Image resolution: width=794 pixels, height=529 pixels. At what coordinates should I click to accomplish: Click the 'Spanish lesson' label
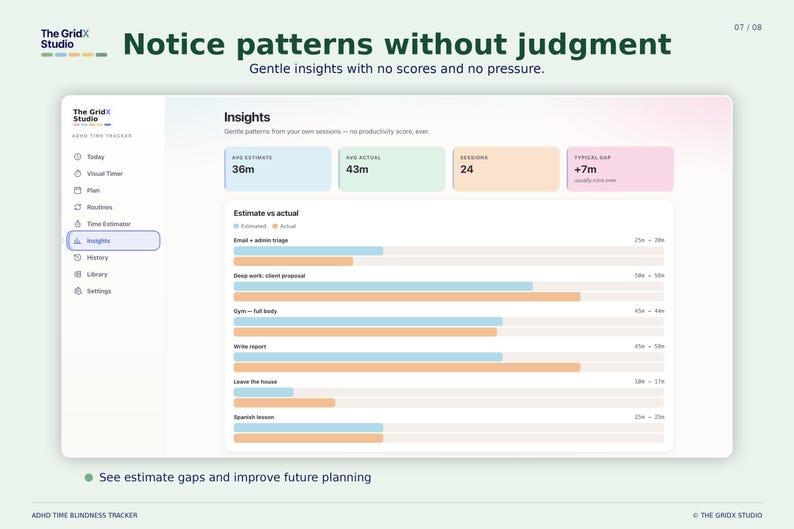[x=254, y=418]
